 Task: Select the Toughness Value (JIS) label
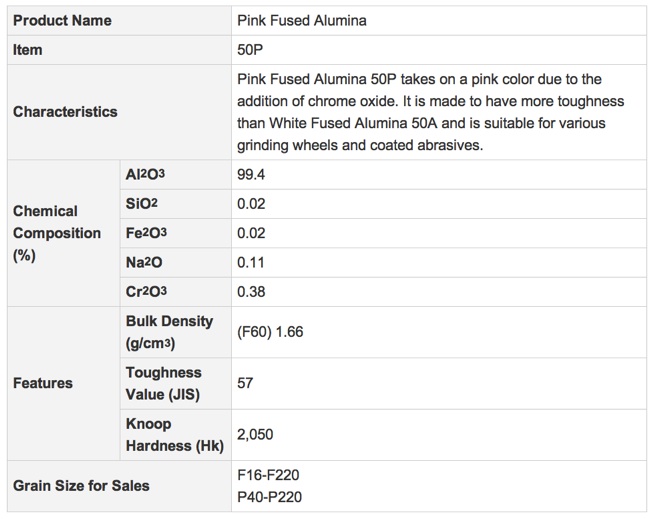pos(164,383)
